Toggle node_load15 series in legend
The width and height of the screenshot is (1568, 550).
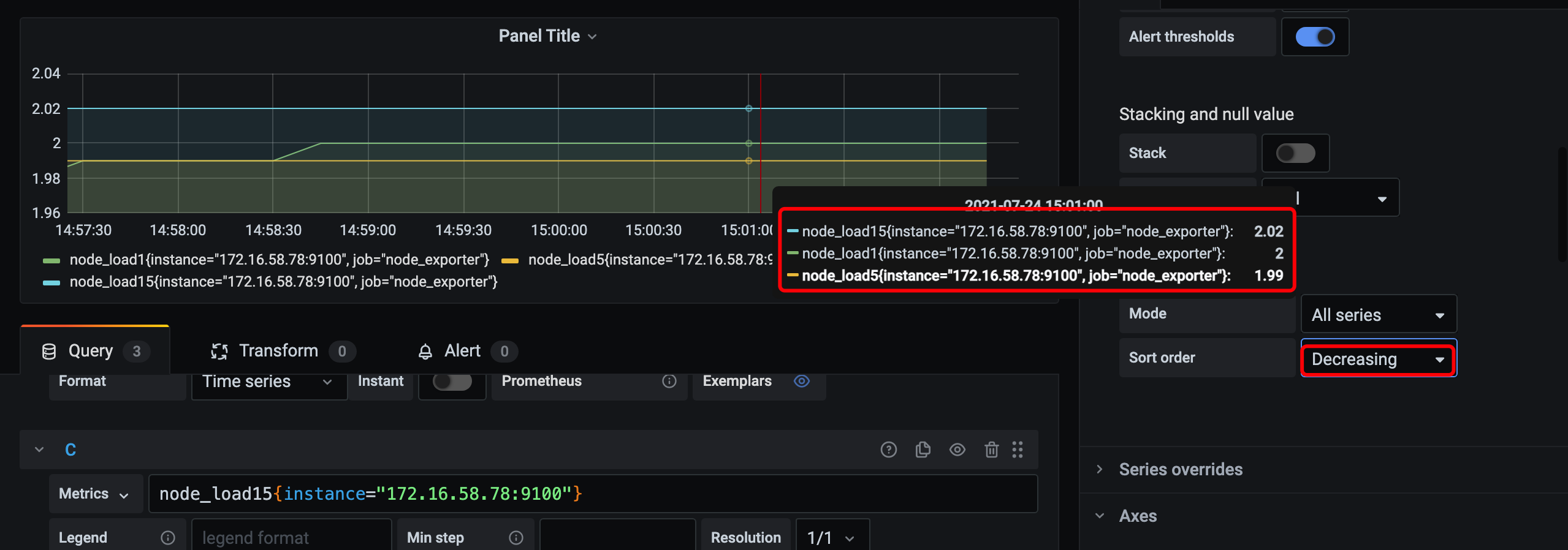tap(284, 282)
